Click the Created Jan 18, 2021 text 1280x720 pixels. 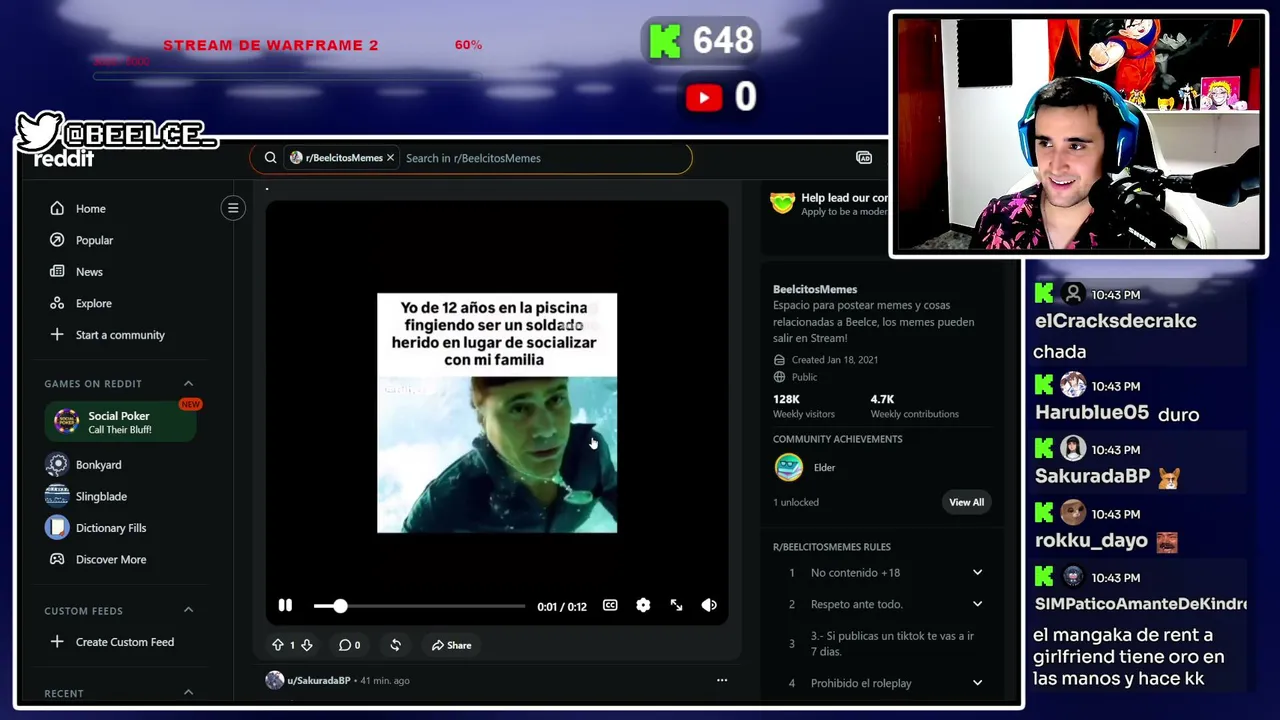pos(835,360)
